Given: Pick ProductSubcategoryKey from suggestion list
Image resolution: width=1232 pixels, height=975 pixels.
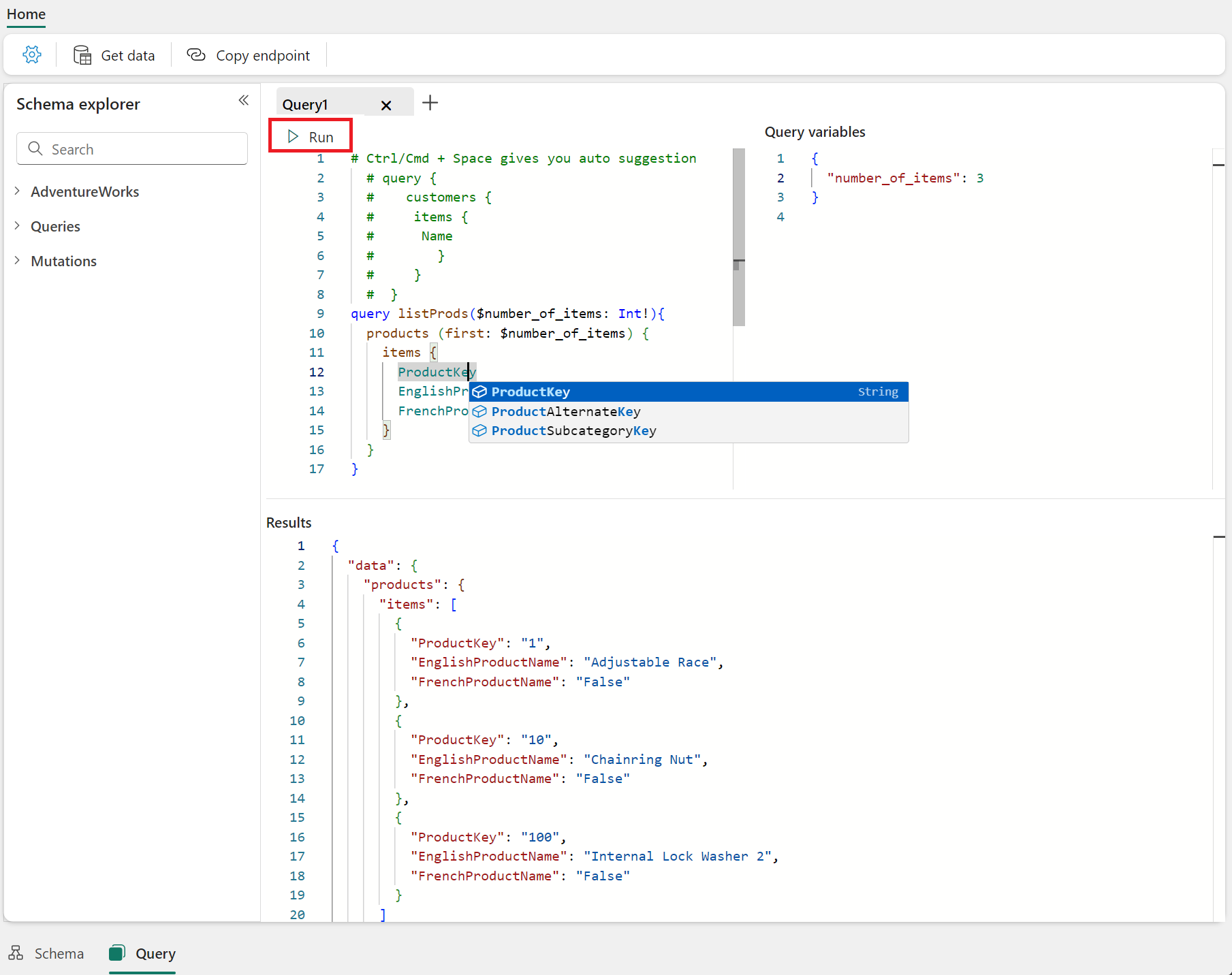Looking at the screenshot, I should [x=573, y=431].
